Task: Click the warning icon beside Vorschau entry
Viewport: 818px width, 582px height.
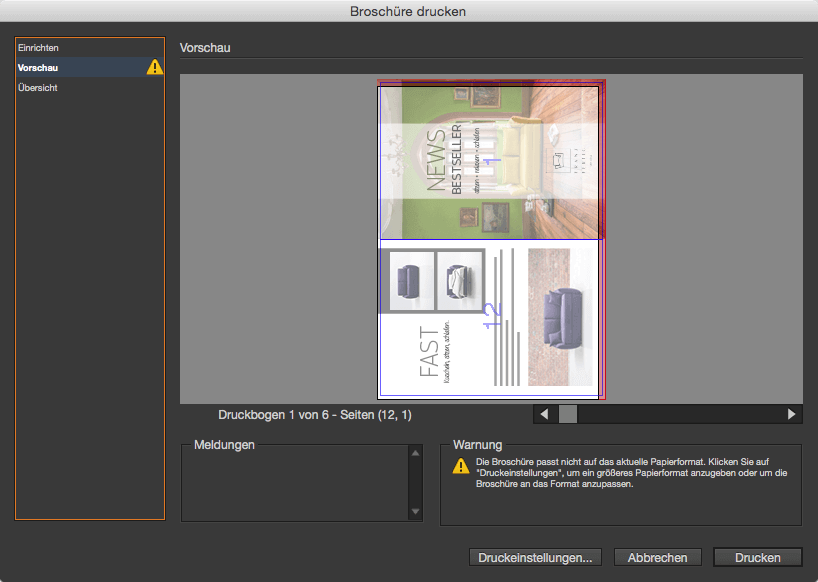Action: pyautogui.click(x=154, y=67)
